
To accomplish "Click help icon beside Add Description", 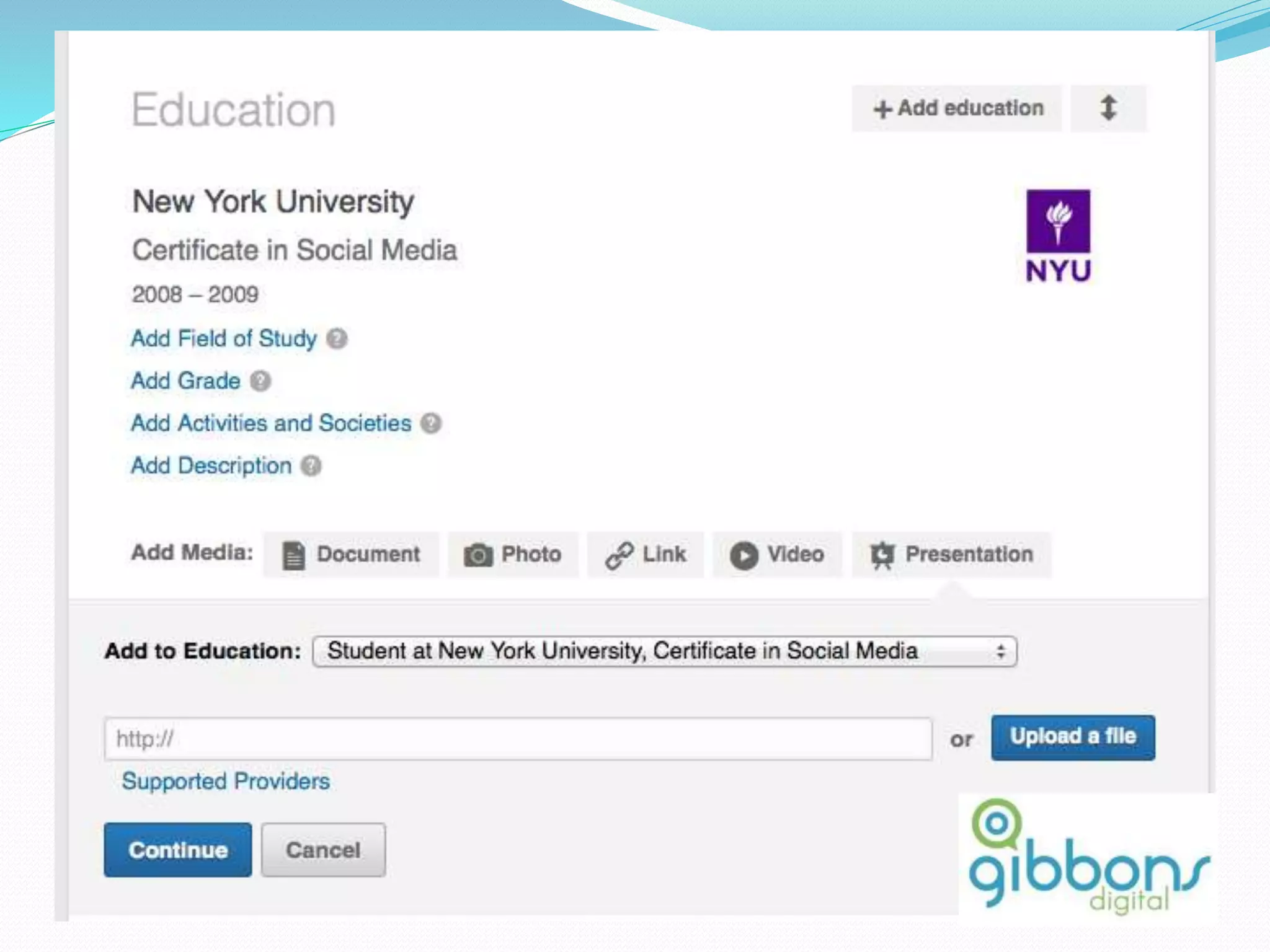I will pyautogui.click(x=311, y=466).
